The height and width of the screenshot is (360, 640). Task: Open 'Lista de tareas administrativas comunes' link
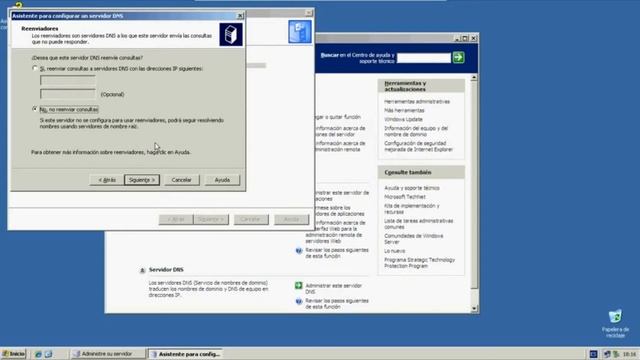coord(418,224)
